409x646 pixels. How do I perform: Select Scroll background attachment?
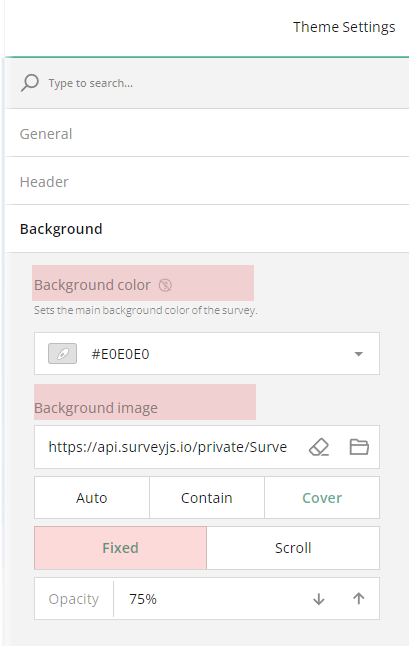[x=293, y=548]
